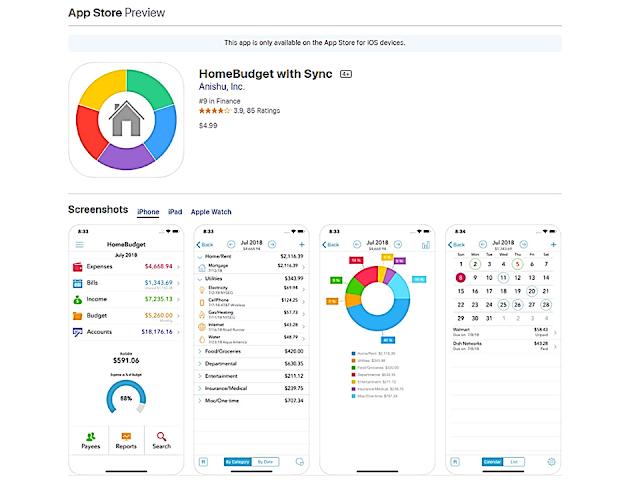The height and width of the screenshot is (480, 640).
Task: Click the plus icon in category list screenshot
Action: (302, 244)
